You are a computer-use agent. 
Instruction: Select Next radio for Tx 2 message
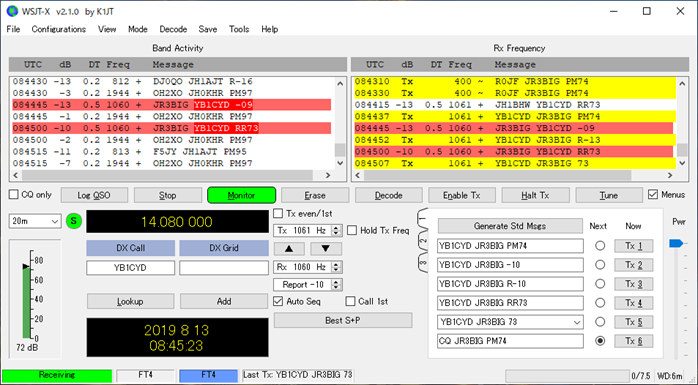tap(600, 265)
